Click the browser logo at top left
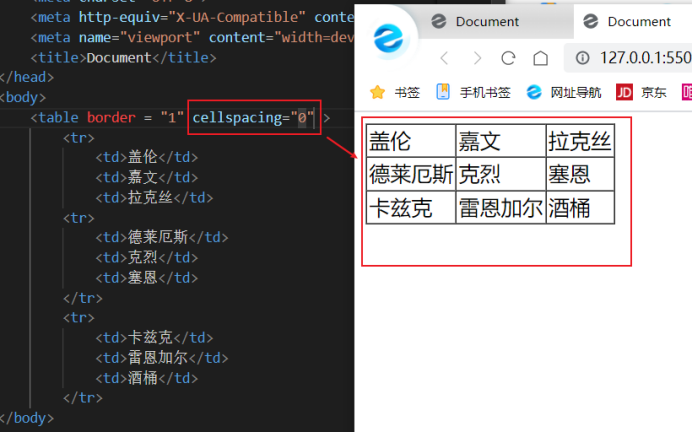 click(x=388, y=38)
